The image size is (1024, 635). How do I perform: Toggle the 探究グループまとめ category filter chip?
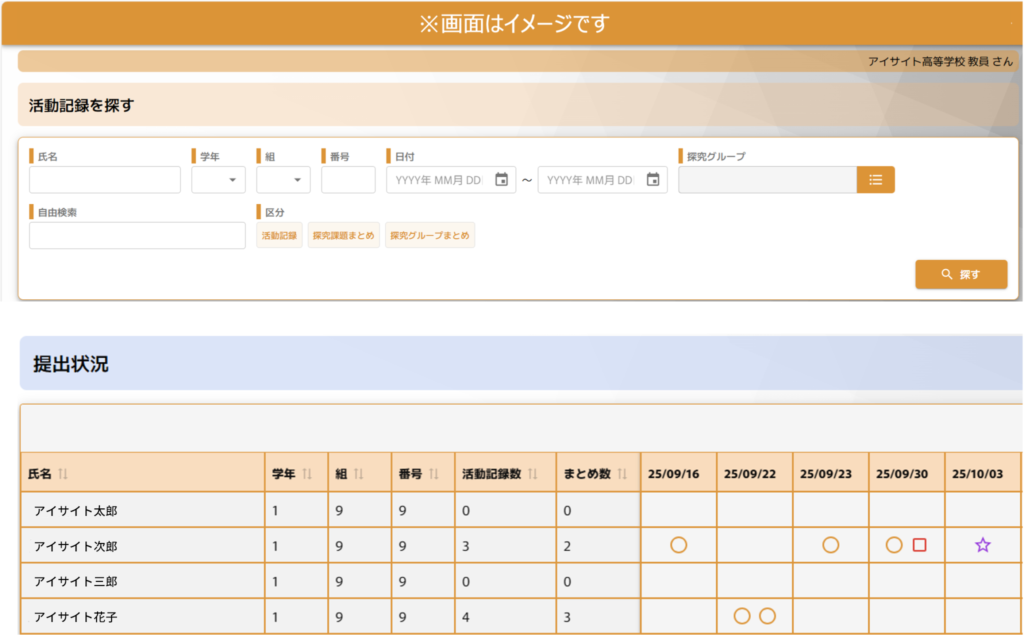coord(430,236)
